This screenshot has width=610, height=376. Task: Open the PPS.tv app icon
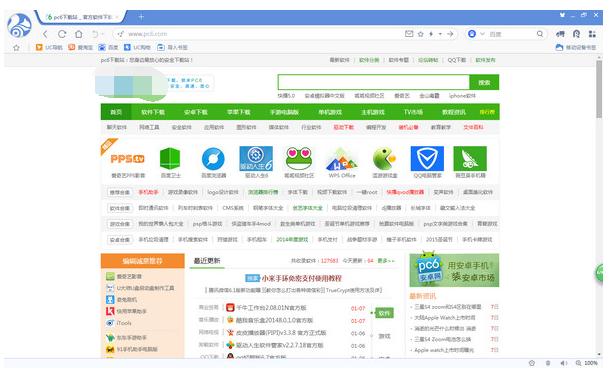(128, 159)
